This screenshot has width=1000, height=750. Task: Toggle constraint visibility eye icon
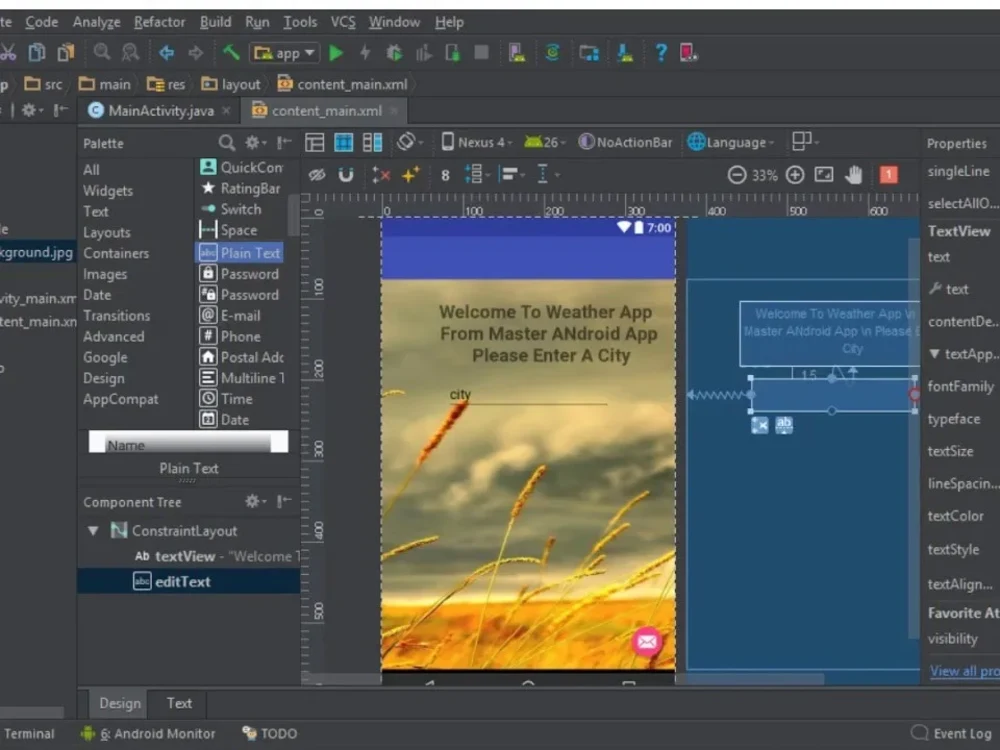pos(317,175)
